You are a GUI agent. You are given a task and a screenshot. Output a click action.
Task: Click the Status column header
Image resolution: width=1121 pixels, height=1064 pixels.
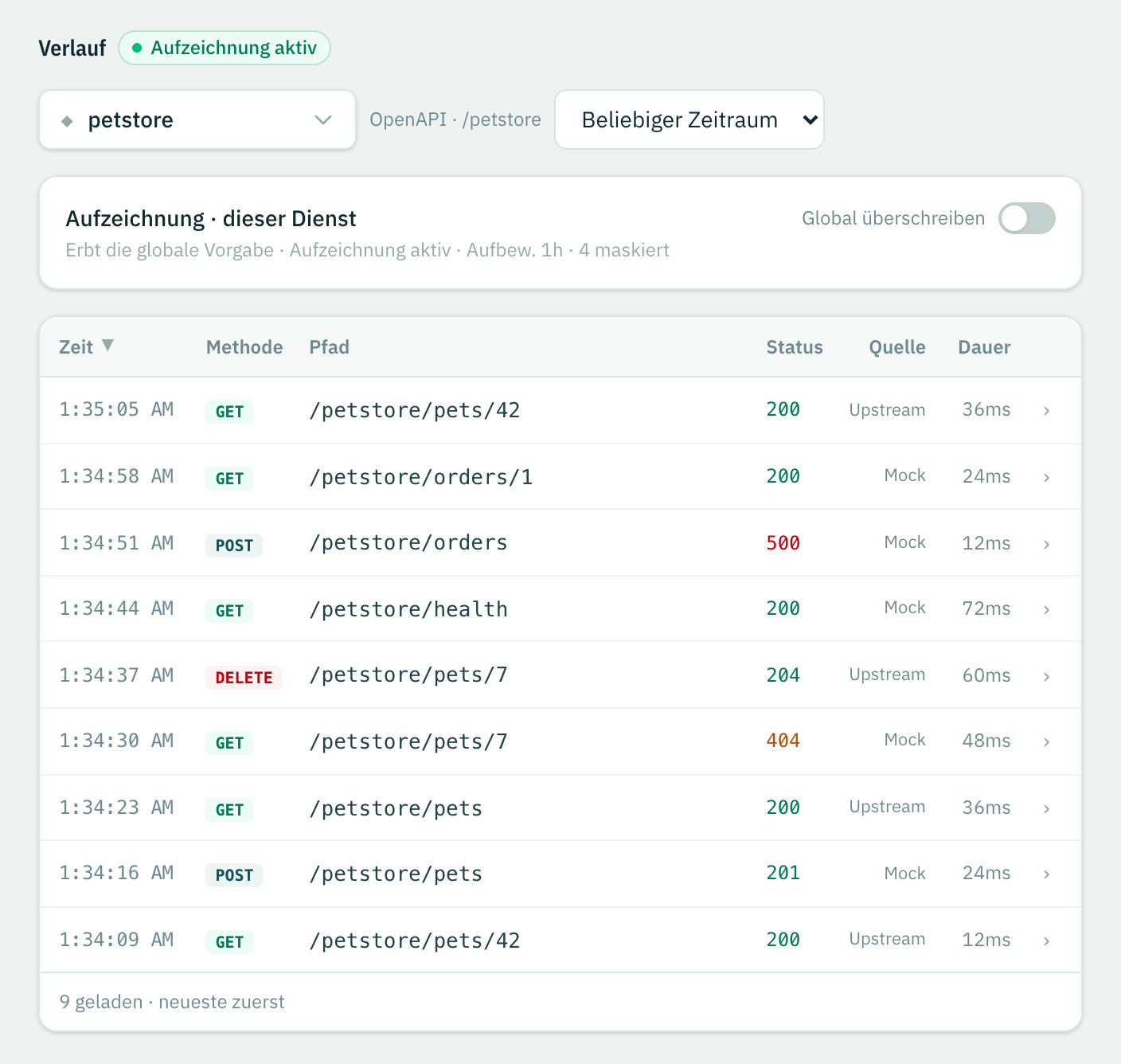pos(795,347)
